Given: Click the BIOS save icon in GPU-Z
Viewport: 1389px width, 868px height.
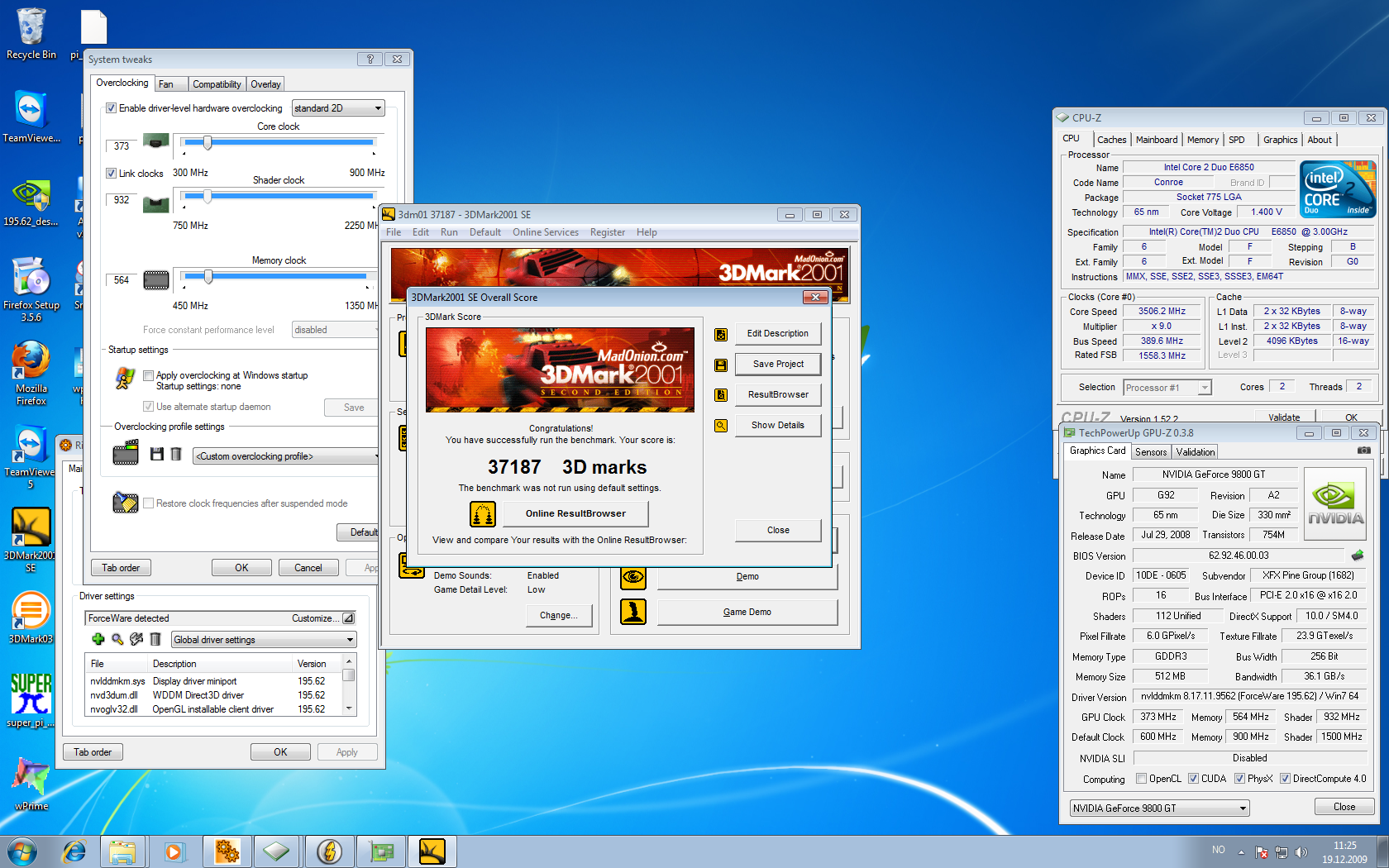Looking at the screenshot, I should (x=1357, y=556).
